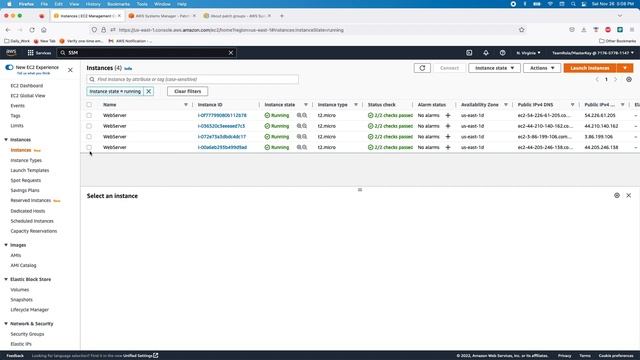Clear the SSM search text with the X
Screen dimensions: 640x360
[231, 53]
